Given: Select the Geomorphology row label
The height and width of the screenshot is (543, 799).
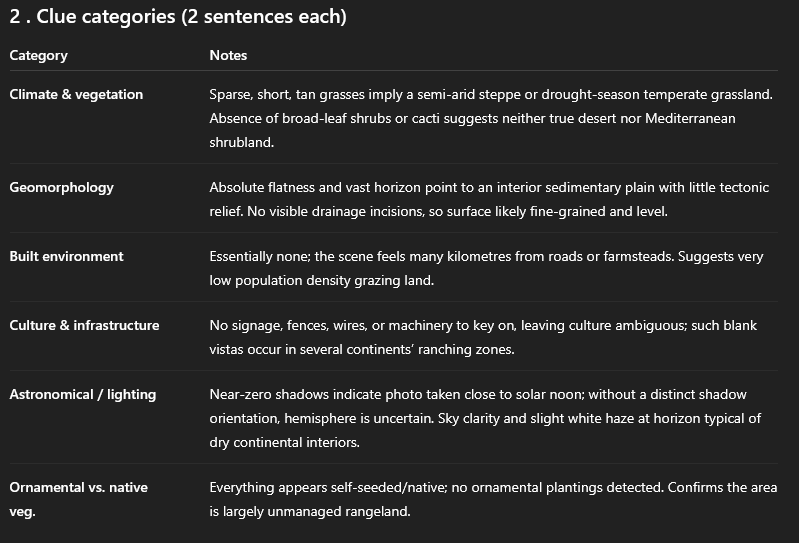Looking at the screenshot, I should coord(61,187).
